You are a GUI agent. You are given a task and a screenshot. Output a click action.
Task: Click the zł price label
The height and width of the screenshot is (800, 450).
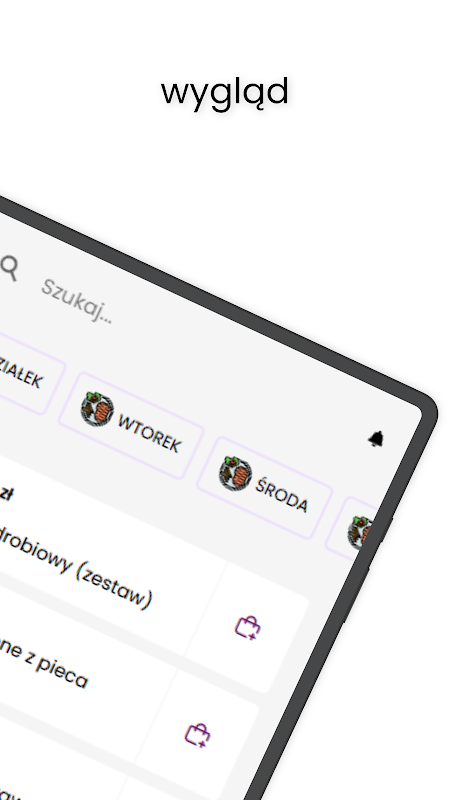6,493
